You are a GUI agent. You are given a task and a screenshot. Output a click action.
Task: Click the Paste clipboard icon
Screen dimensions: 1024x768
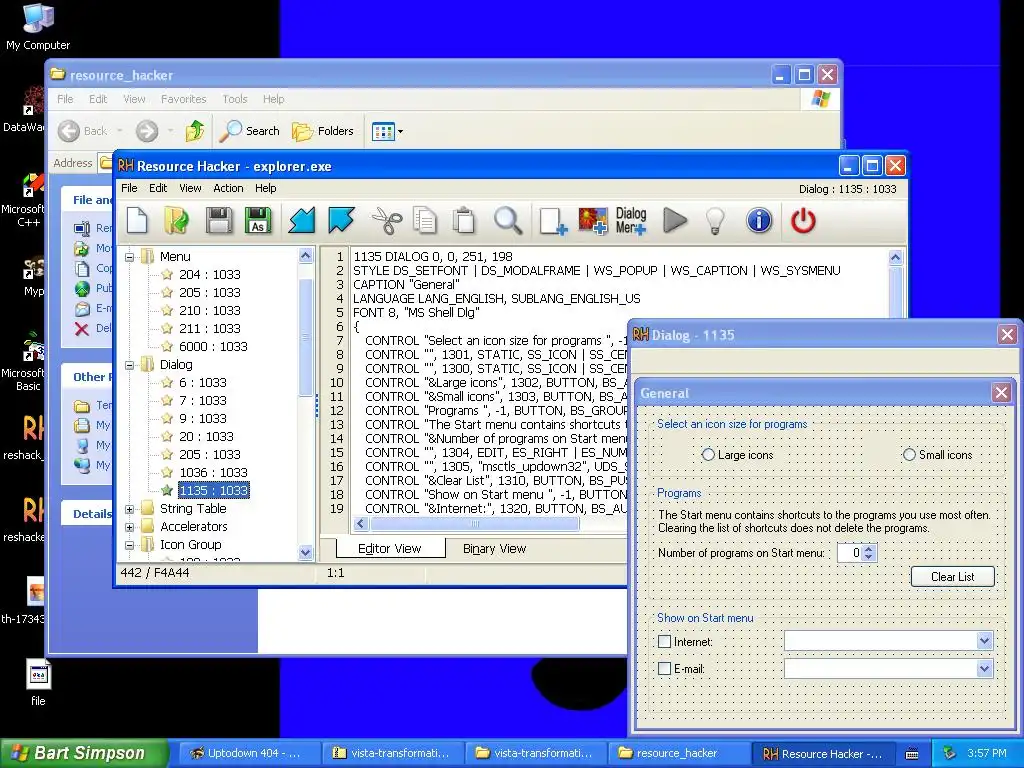pos(464,220)
